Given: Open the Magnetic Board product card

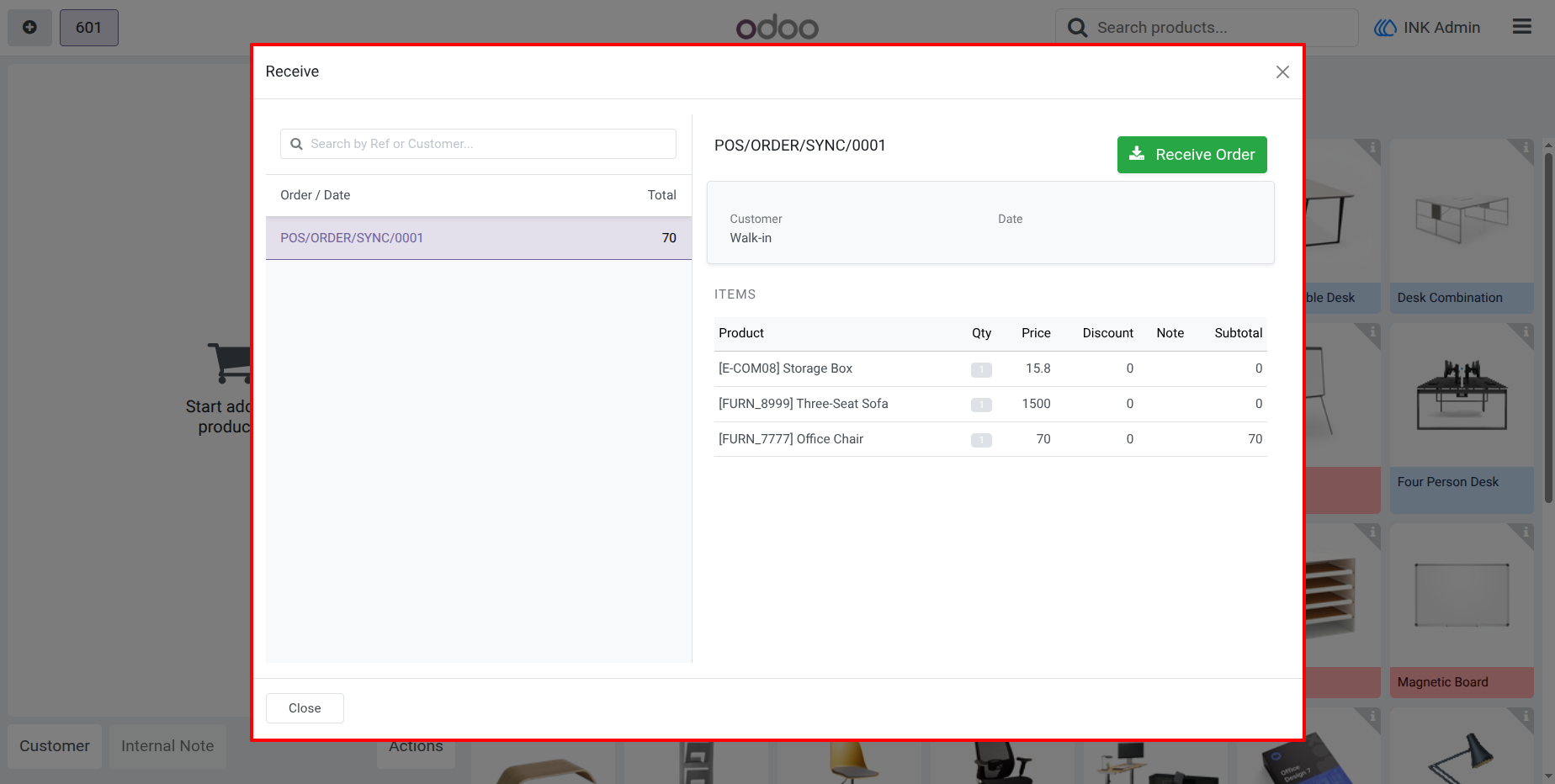Looking at the screenshot, I should [x=1462, y=610].
